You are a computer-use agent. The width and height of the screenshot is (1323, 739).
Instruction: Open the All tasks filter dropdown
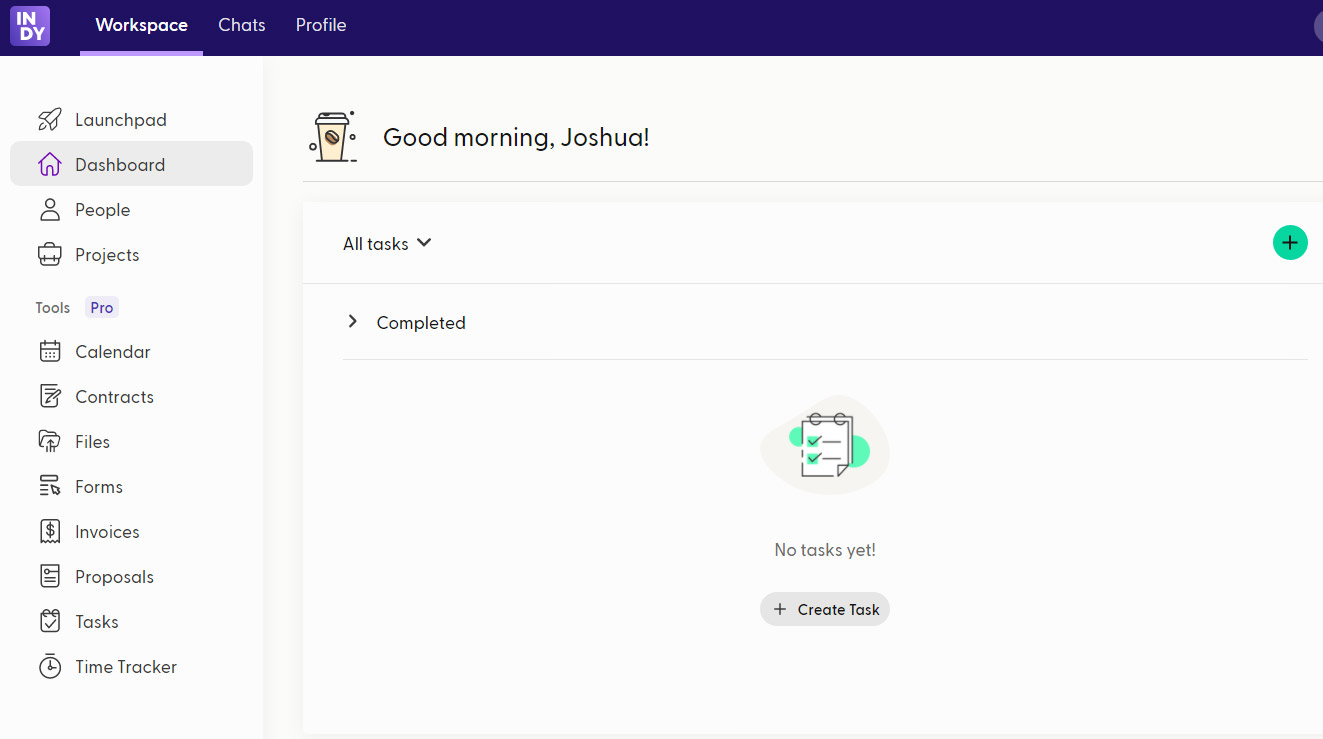click(387, 243)
